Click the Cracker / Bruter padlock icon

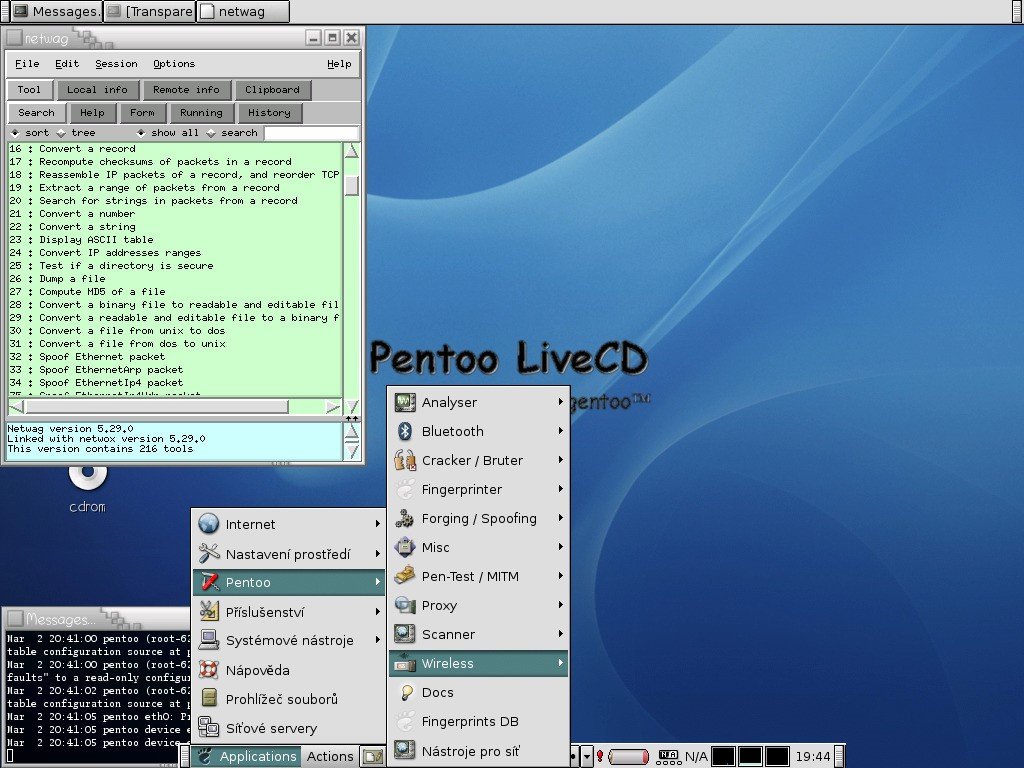[405, 460]
